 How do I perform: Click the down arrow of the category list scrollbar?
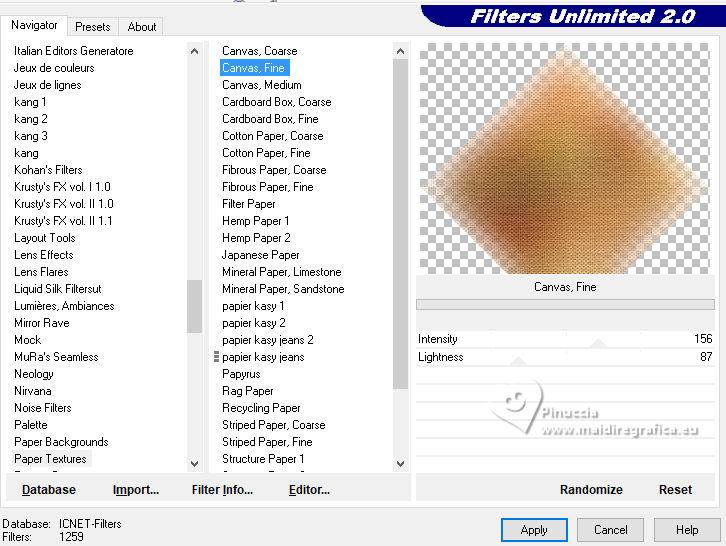click(194, 464)
